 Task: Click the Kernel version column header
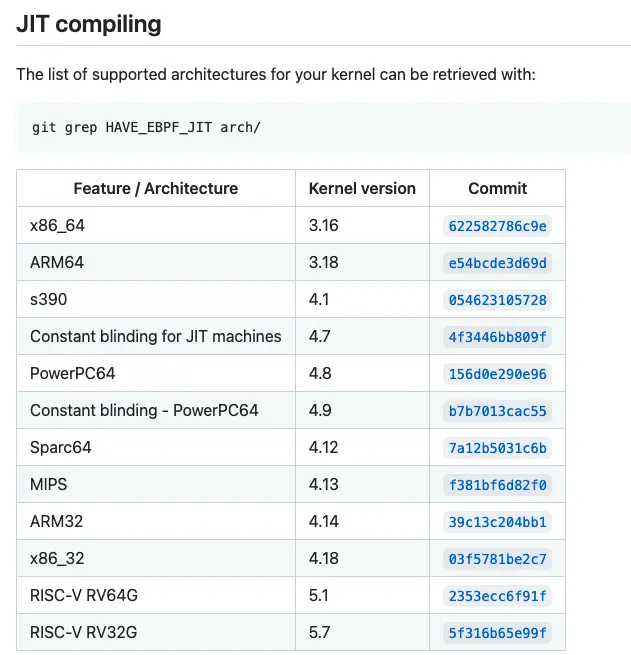click(x=362, y=188)
